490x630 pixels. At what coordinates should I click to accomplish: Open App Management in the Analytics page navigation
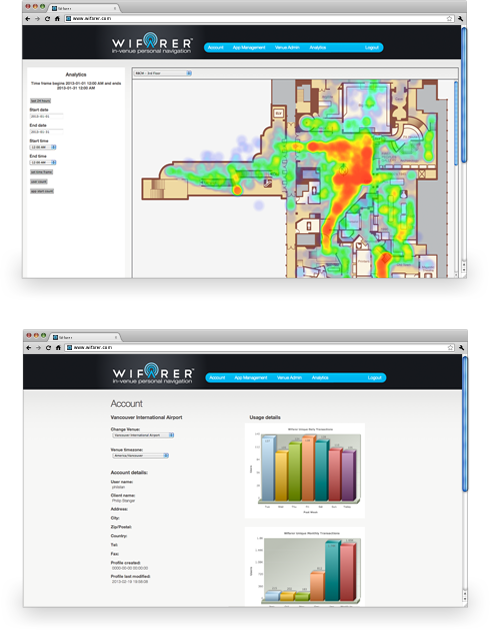pos(249,47)
